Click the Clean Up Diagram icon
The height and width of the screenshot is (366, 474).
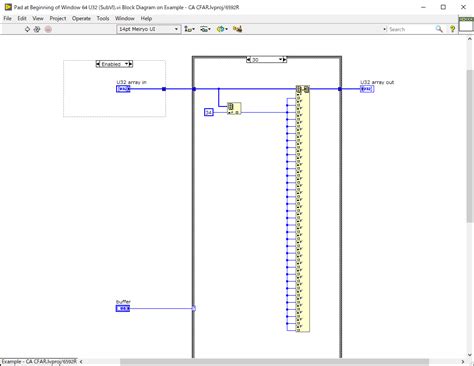(237, 29)
